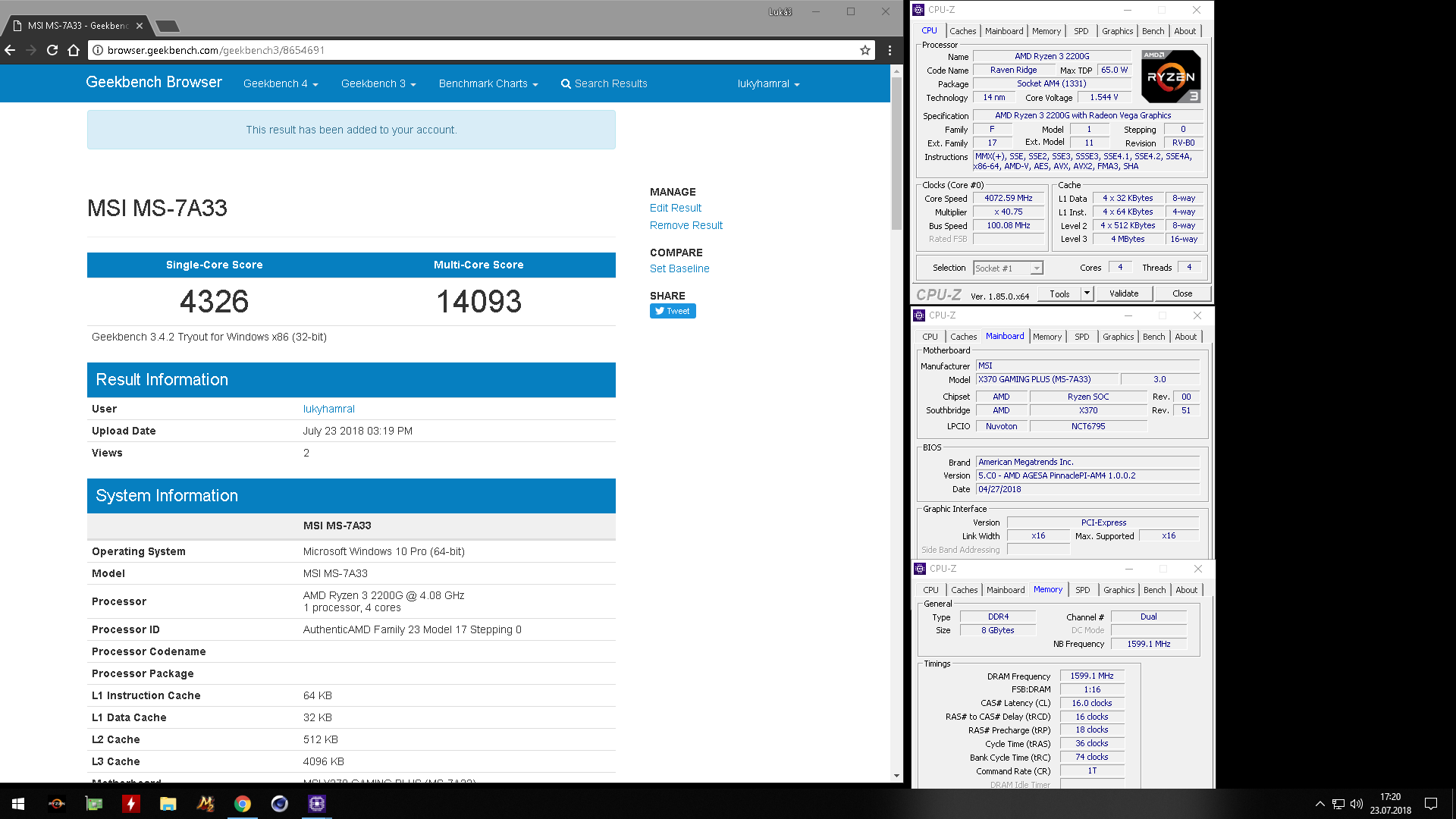Click the CPU-Z title bar icon of top window

pos(918,10)
